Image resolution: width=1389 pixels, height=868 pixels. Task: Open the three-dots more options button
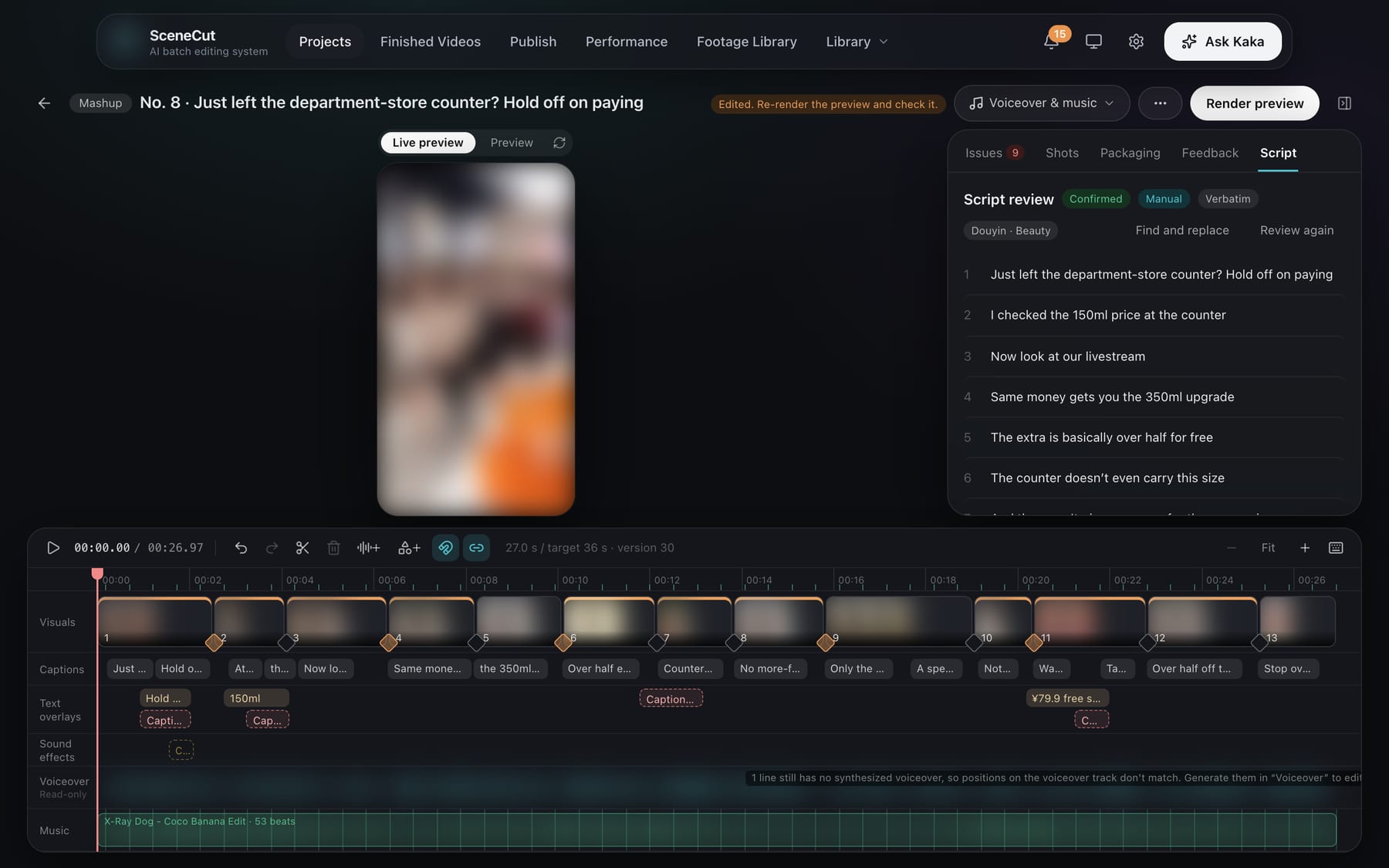click(1160, 103)
